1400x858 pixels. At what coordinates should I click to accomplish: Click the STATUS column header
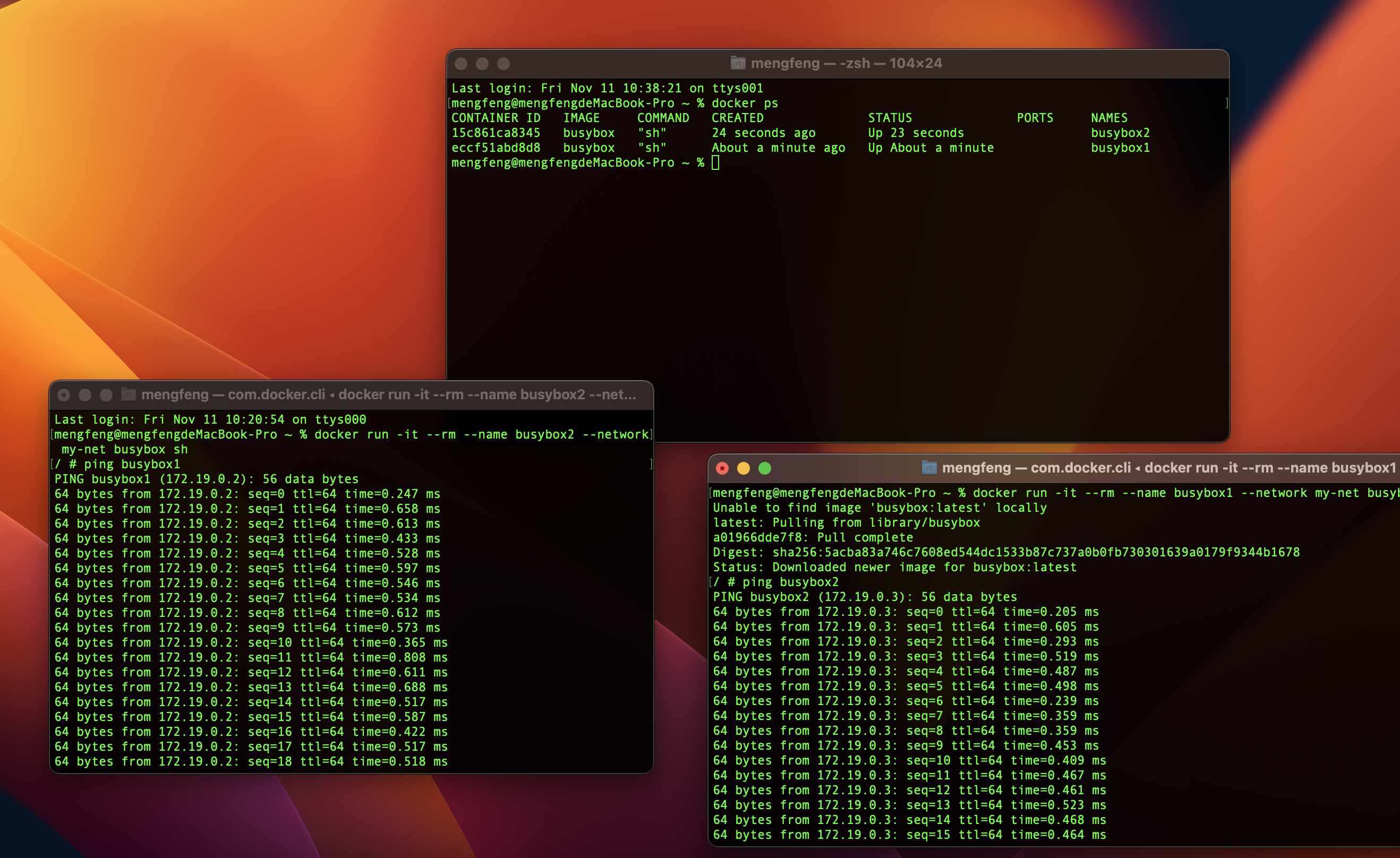890,117
